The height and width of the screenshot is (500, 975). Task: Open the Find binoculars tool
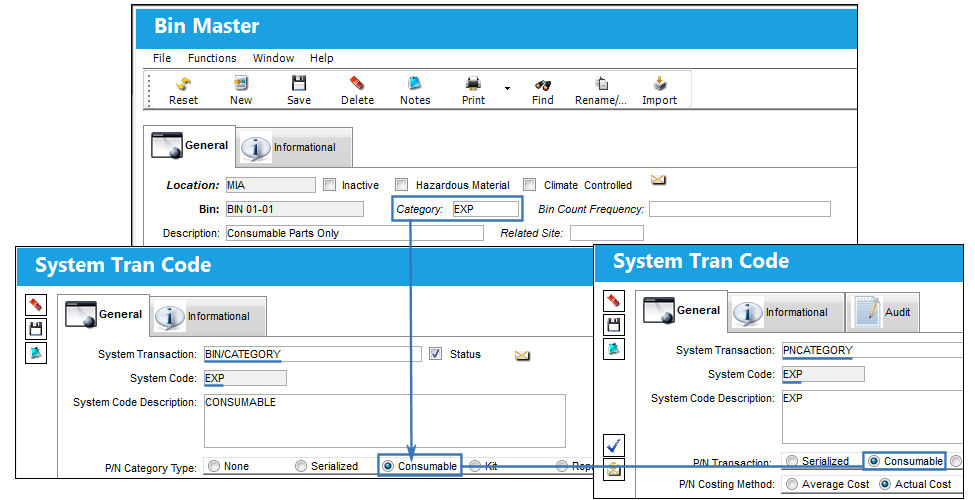tap(542, 85)
